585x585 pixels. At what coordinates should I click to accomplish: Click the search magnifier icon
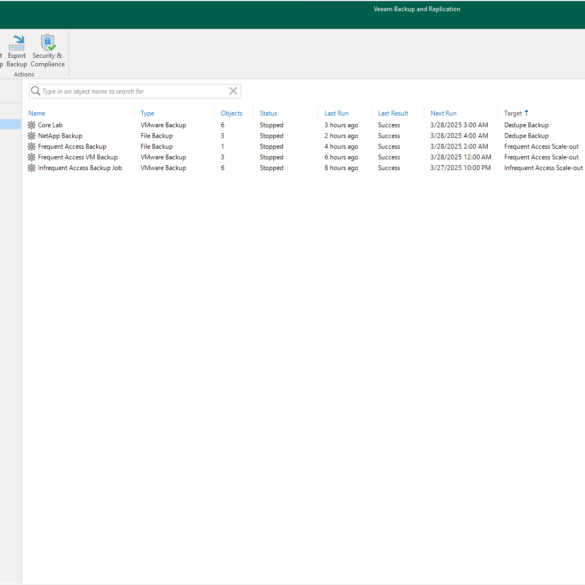(x=35, y=91)
